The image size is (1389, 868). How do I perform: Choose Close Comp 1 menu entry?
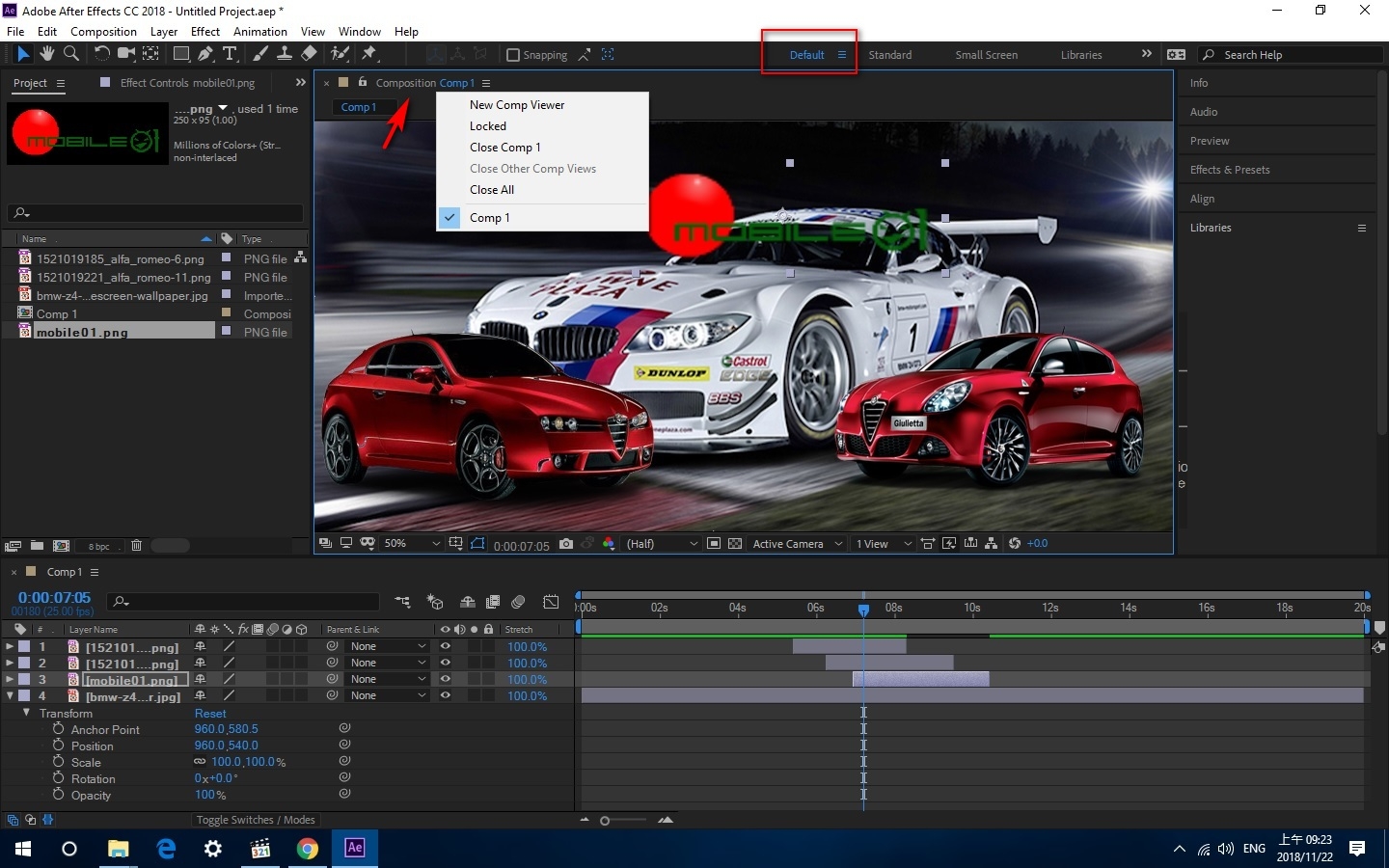click(504, 148)
